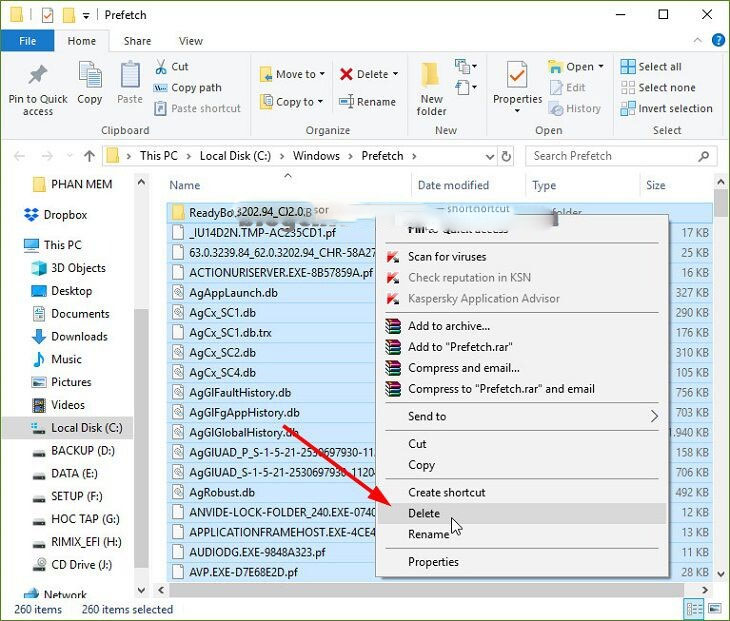Choose Delete in the context menu
This screenshot has width=730, height=621.
424,513
